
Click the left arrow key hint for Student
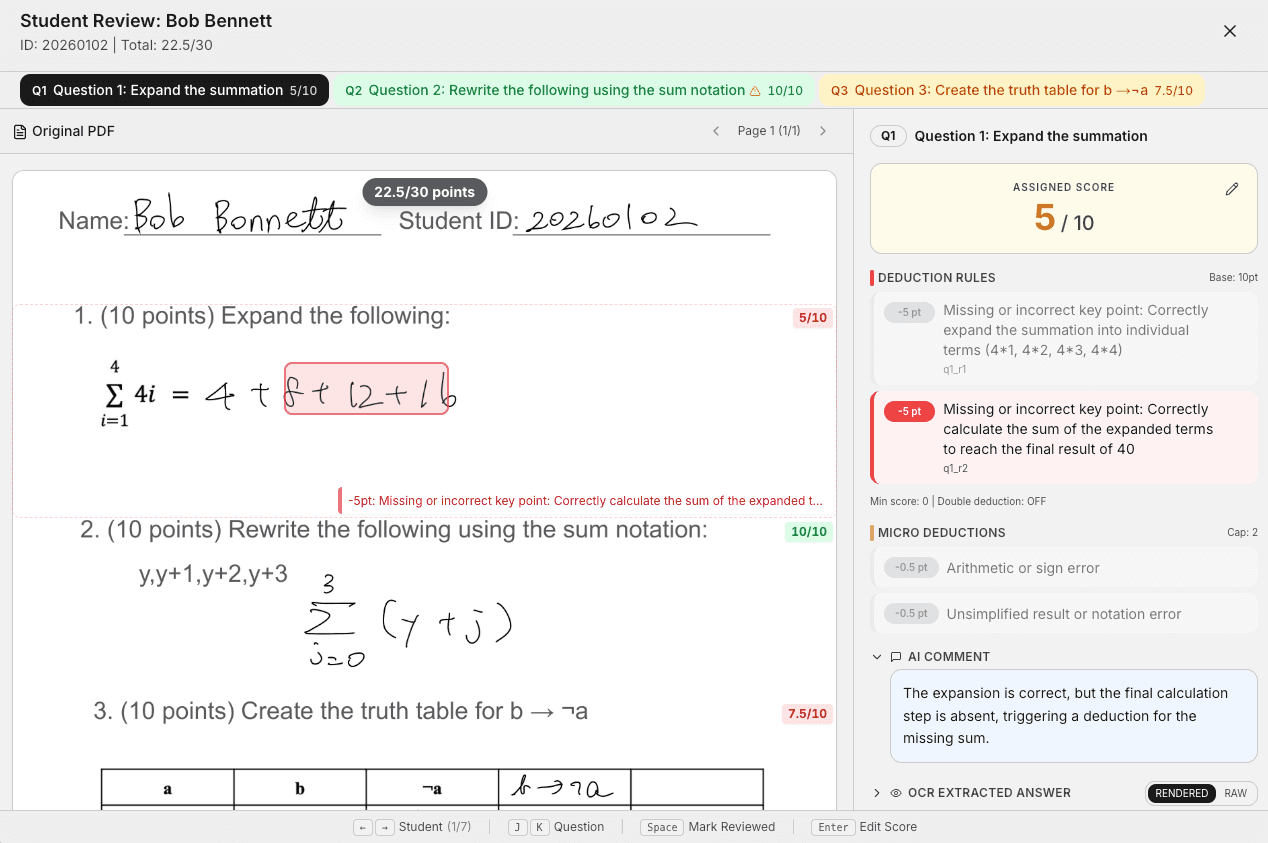(x=363, y=827)
